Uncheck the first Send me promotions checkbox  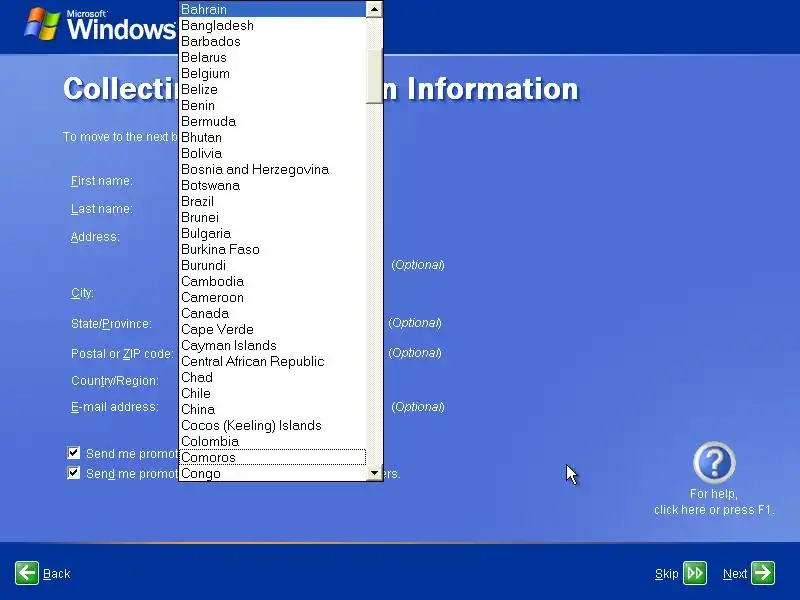click(x=73, y=453)
